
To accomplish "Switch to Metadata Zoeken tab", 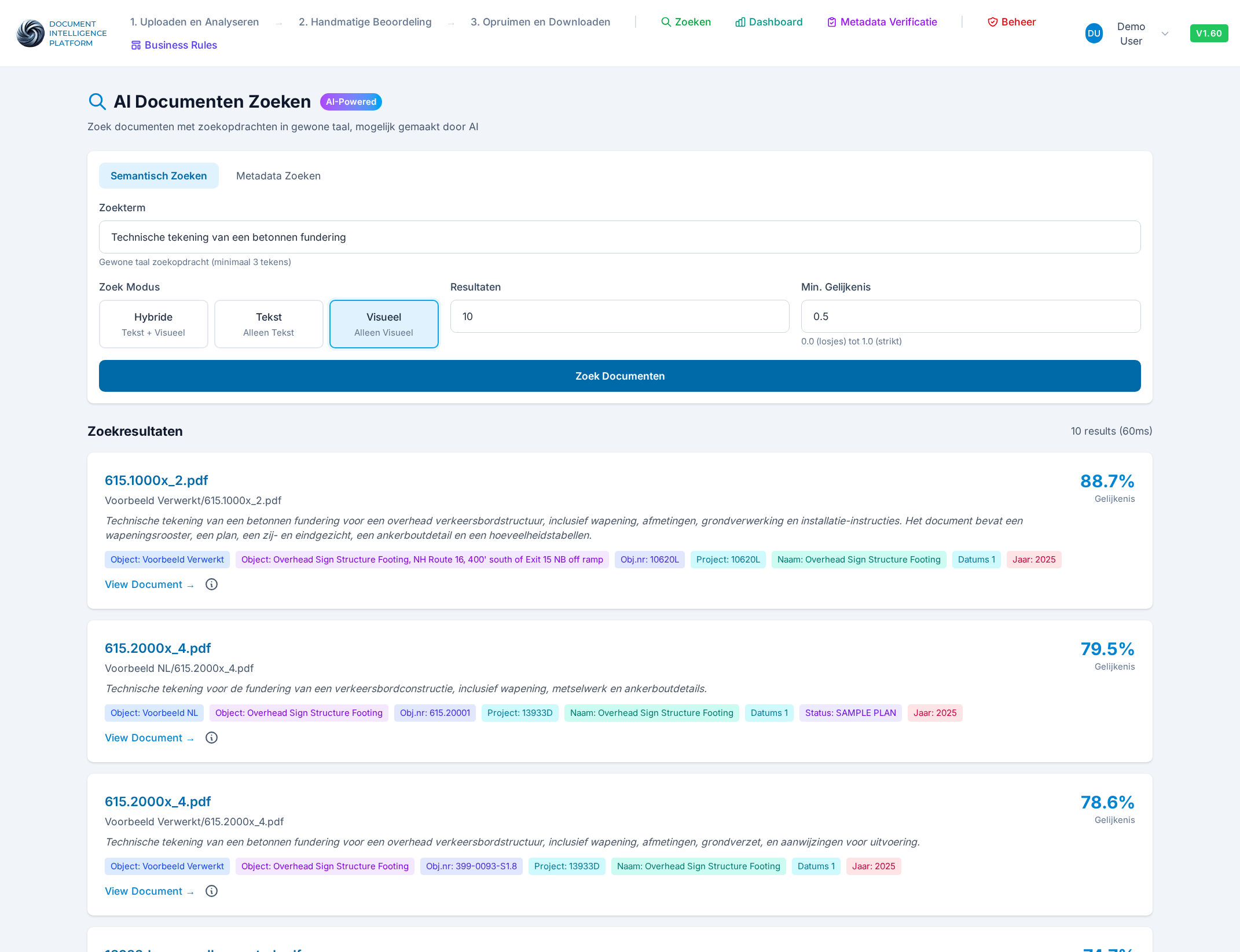I will click(278, 176).
